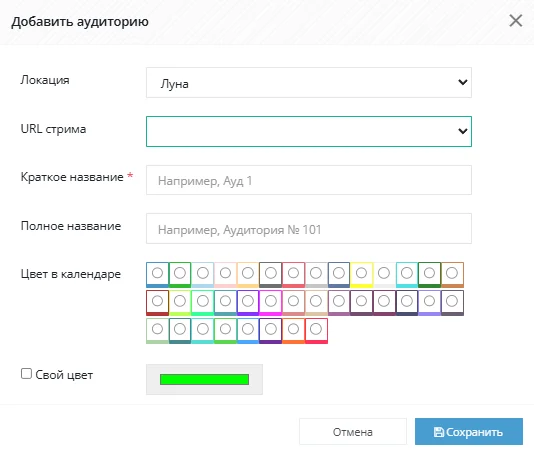This screenshot has width=534, height=458.
Task: Focus the Полное название text field
Action: pos(309,228)
